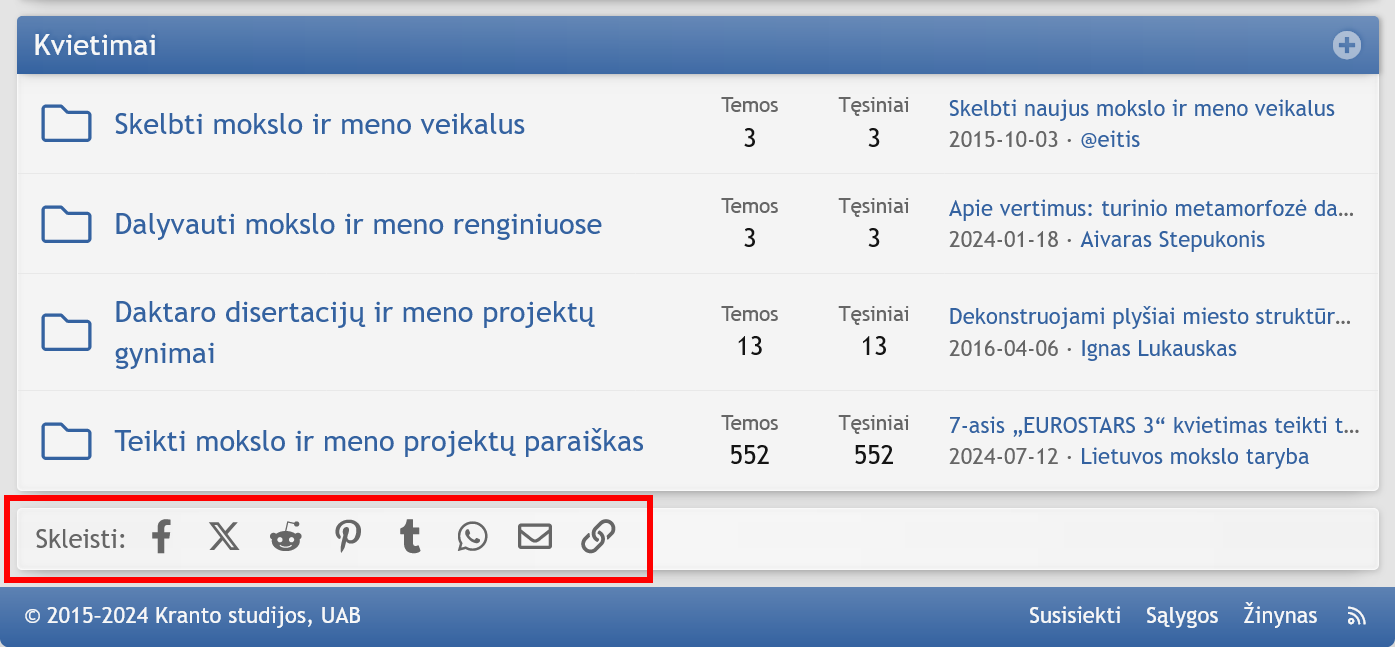This screenshot has width=1395, height=647.
Task: Open latest post 7-asis EUROSTARS 3 kvietimas
Action: pos(1154,426)
